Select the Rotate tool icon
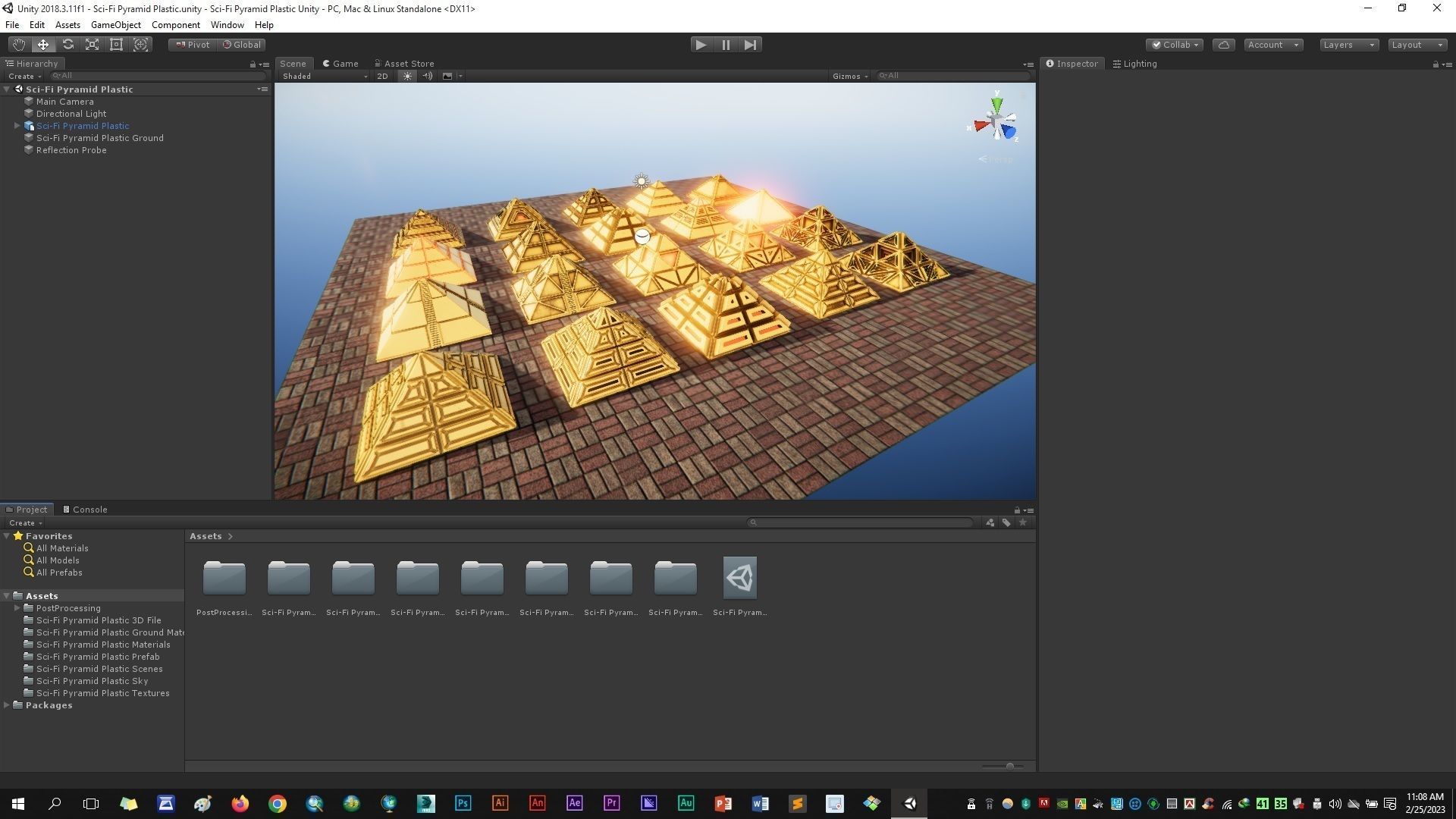Screen dimensions: 1456x819 pos(67,45)
